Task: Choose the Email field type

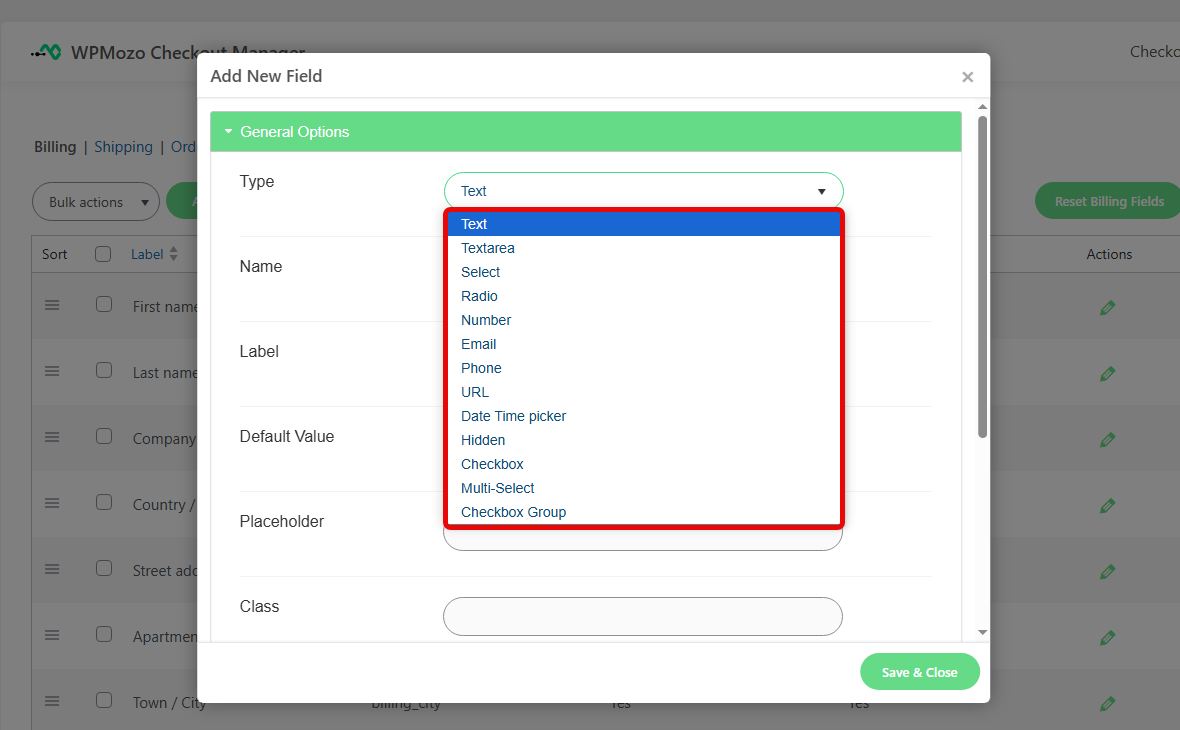Action: pos(643,345)
